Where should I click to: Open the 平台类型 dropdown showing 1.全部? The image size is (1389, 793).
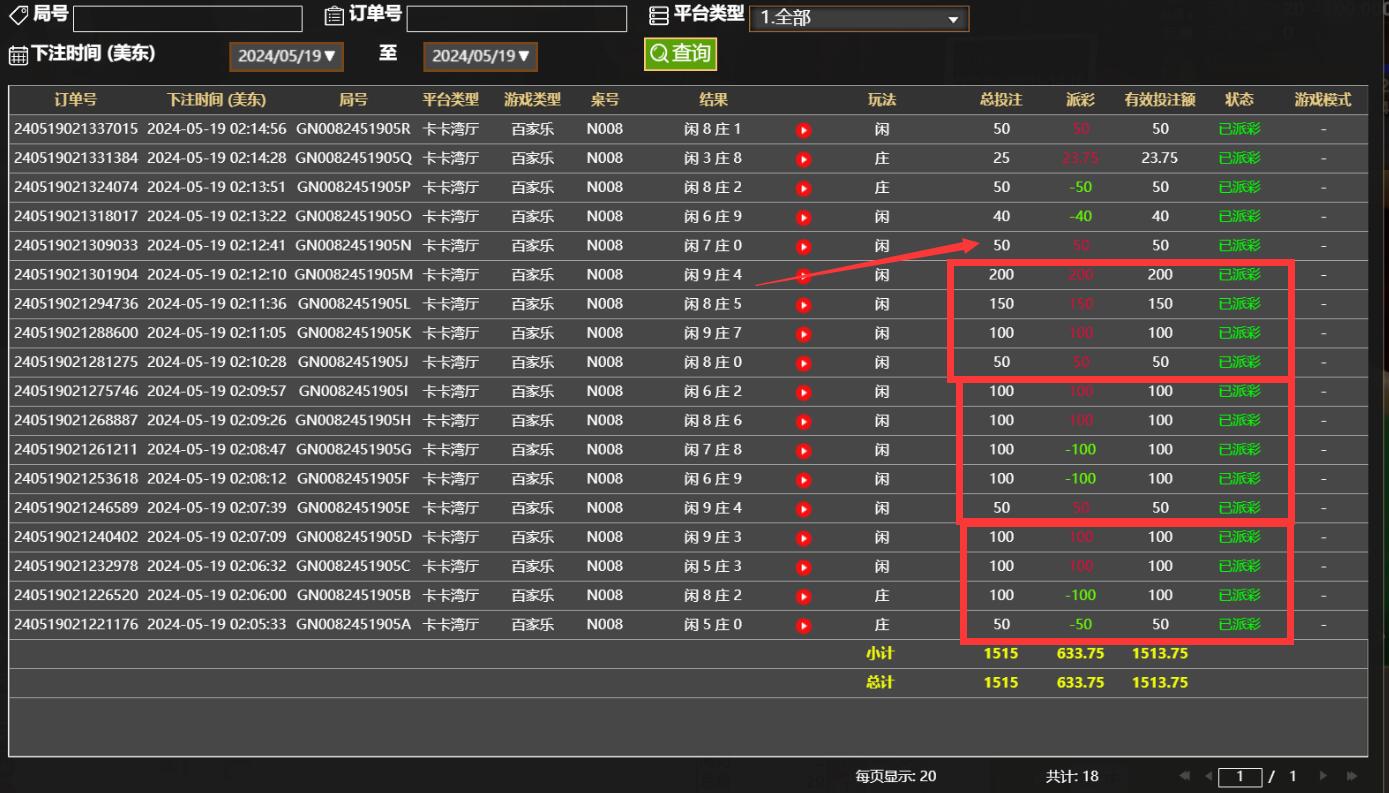coord(858,18)
